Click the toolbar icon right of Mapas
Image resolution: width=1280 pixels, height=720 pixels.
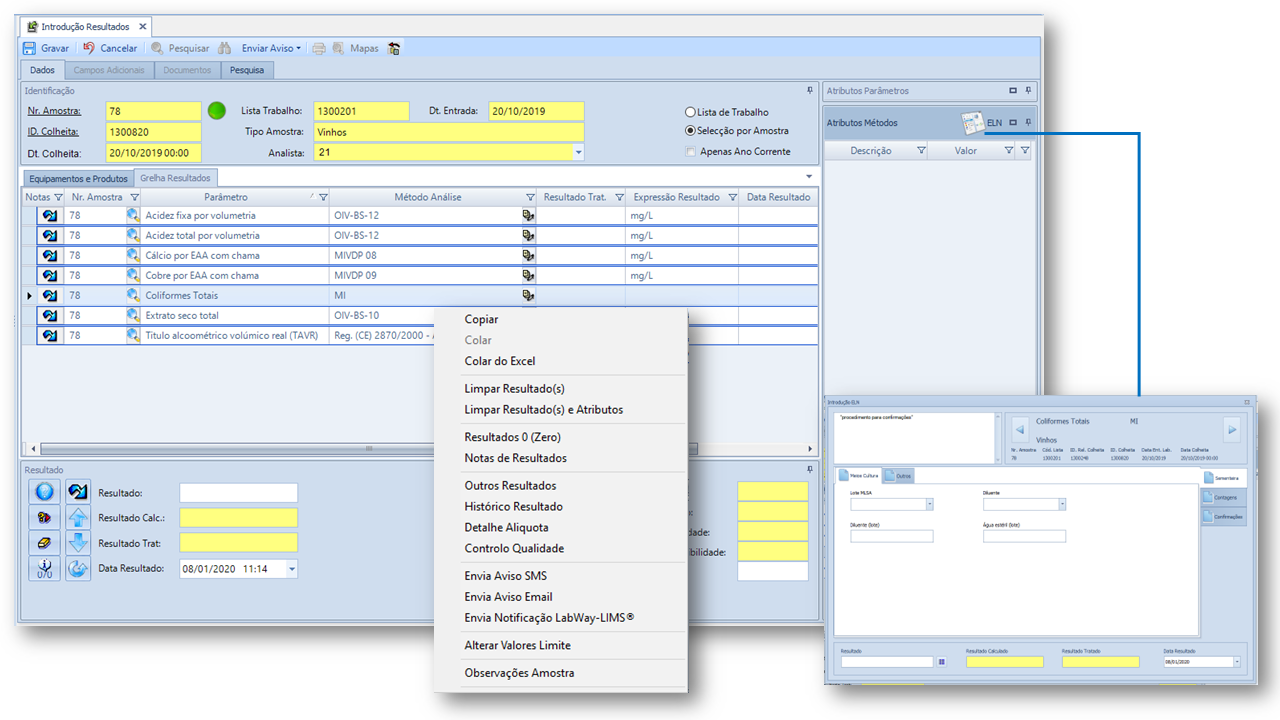394,48
